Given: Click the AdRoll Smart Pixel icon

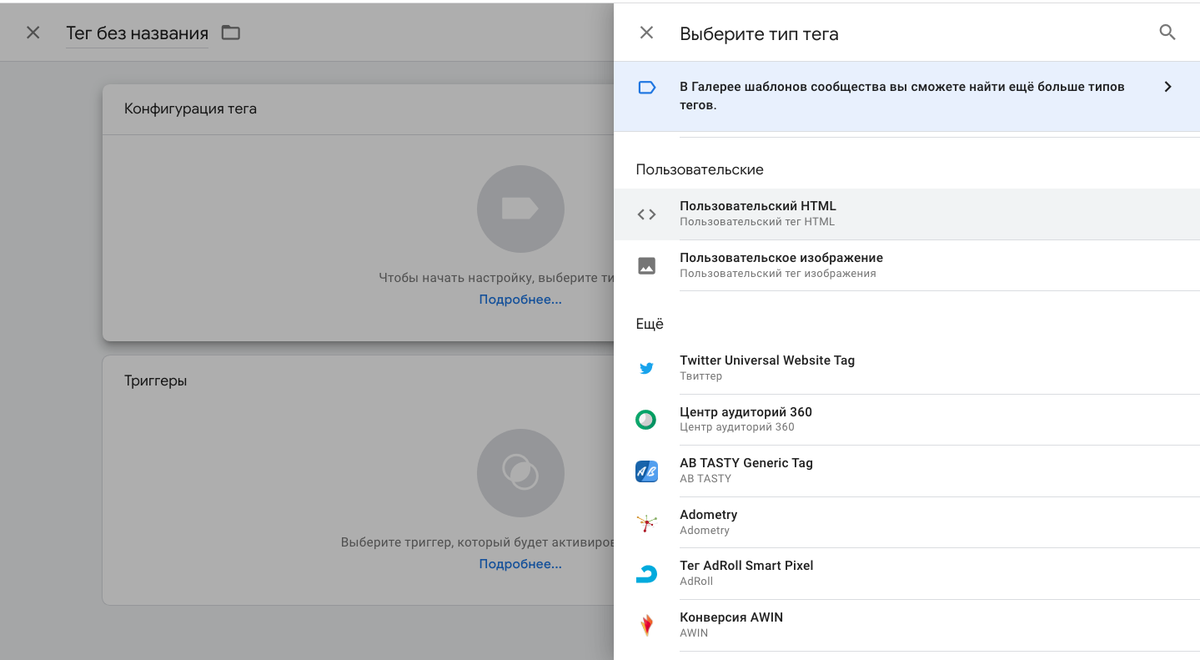Looking at the screenshot, I should pos(647,574).
